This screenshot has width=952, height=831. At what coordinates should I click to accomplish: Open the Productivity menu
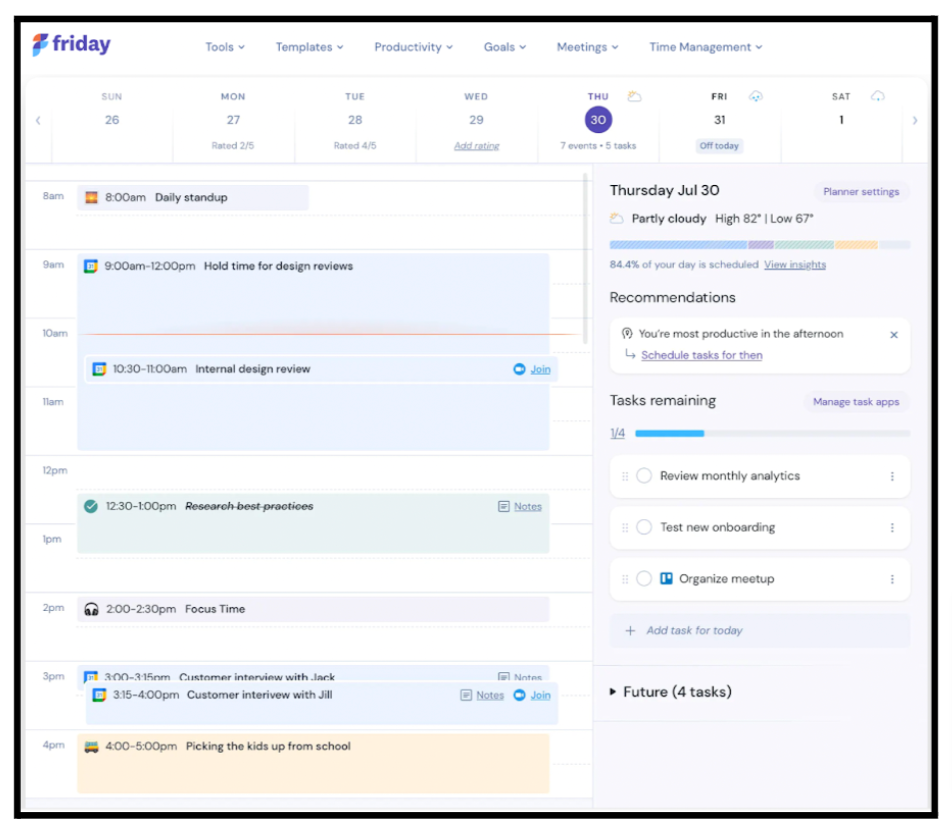click(x=413, y=47)
